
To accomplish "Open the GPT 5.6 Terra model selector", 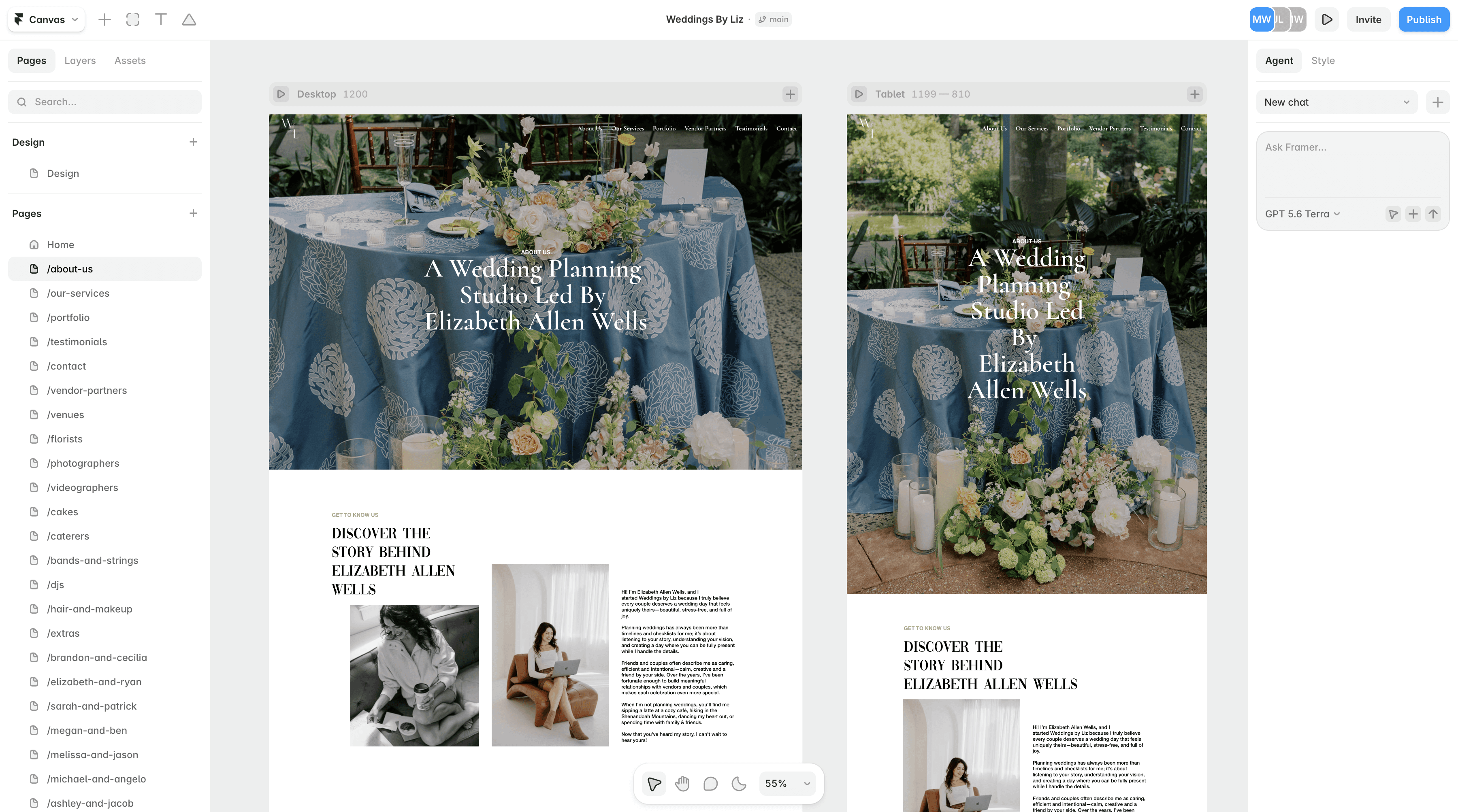I will pos(1302,214).
